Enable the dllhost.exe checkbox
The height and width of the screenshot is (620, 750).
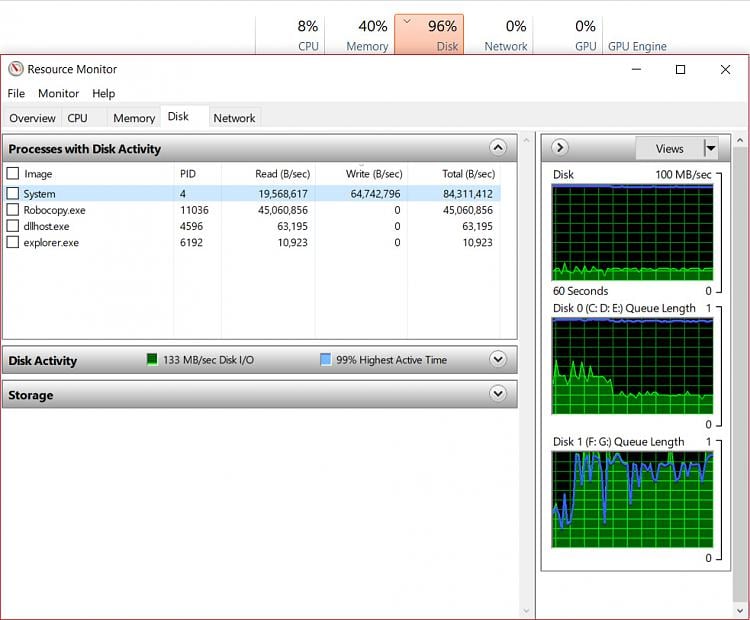tap(13, 226)
